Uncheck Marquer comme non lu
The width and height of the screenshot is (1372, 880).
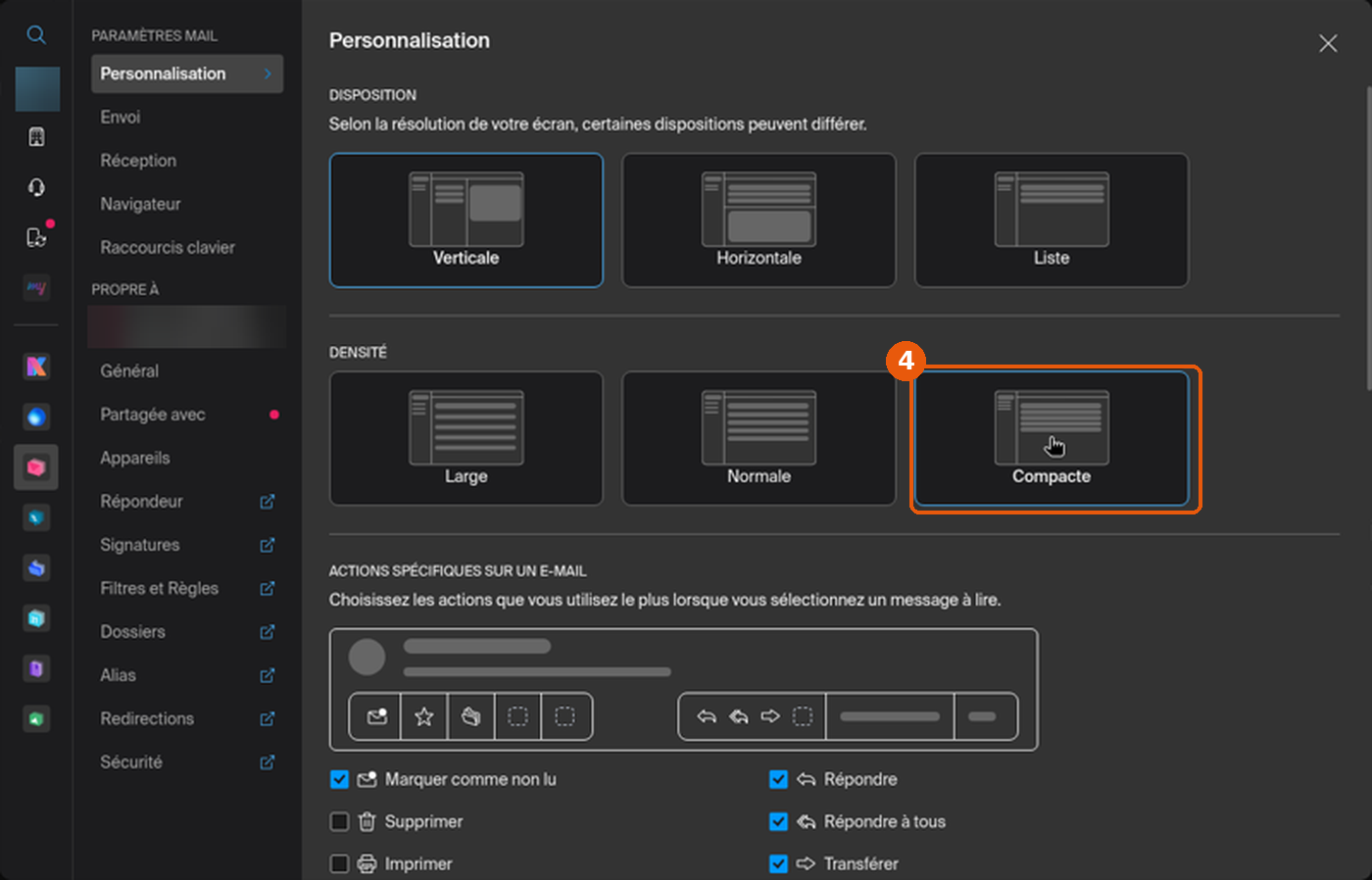point(340,780)
